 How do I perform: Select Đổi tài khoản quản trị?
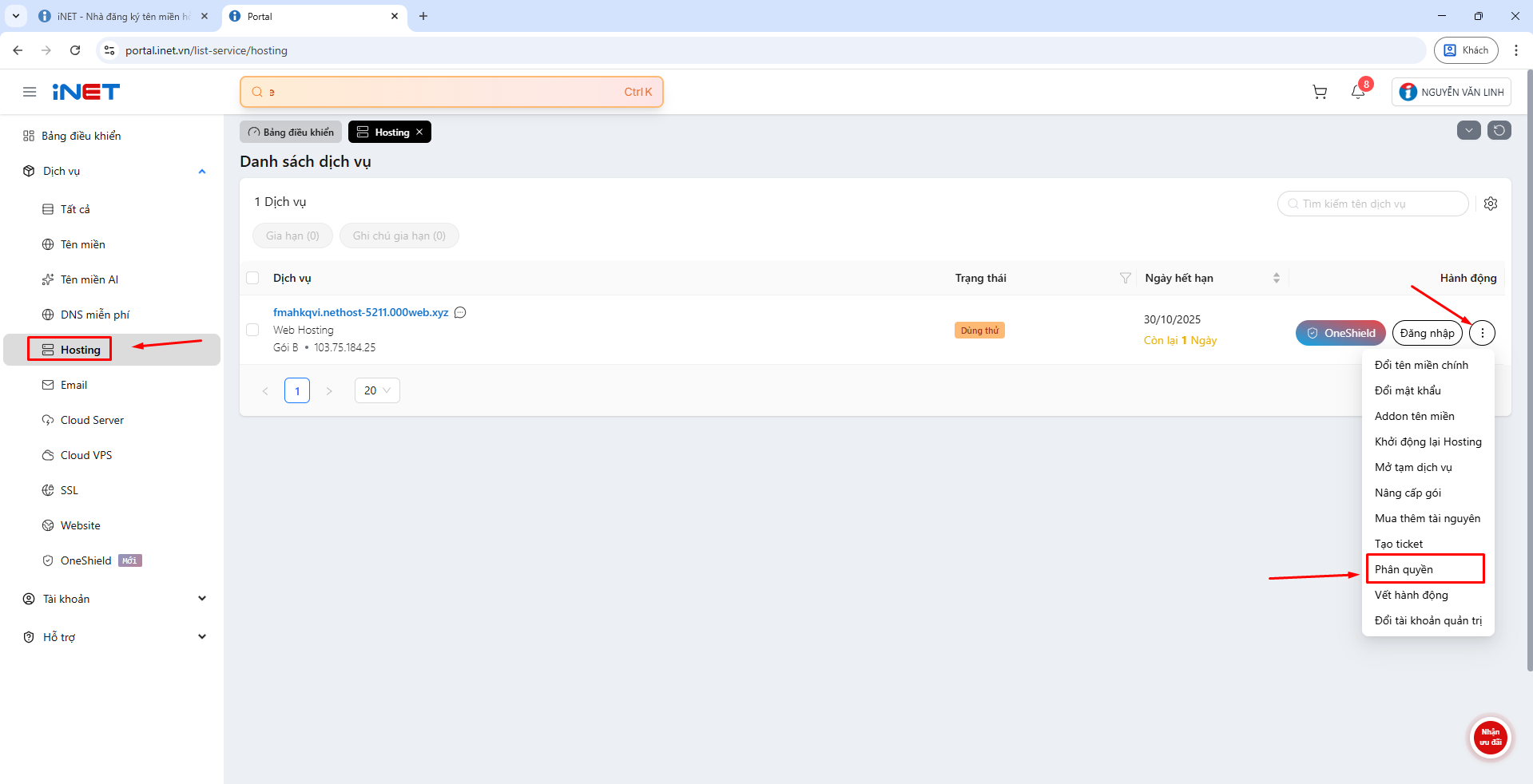tap(1428, 620)
